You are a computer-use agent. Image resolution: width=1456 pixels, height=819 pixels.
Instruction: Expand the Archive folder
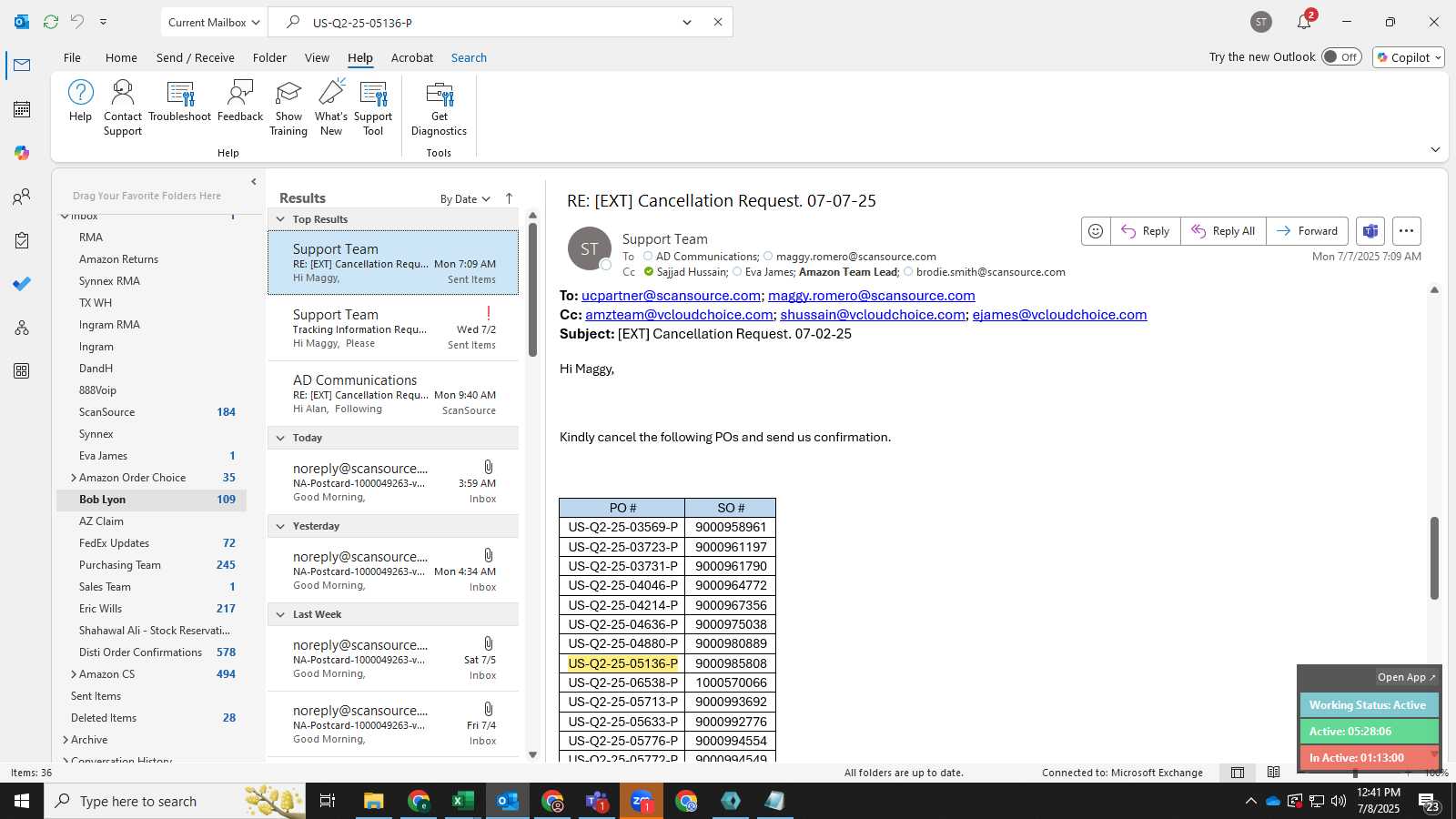(x=66, y=740)
